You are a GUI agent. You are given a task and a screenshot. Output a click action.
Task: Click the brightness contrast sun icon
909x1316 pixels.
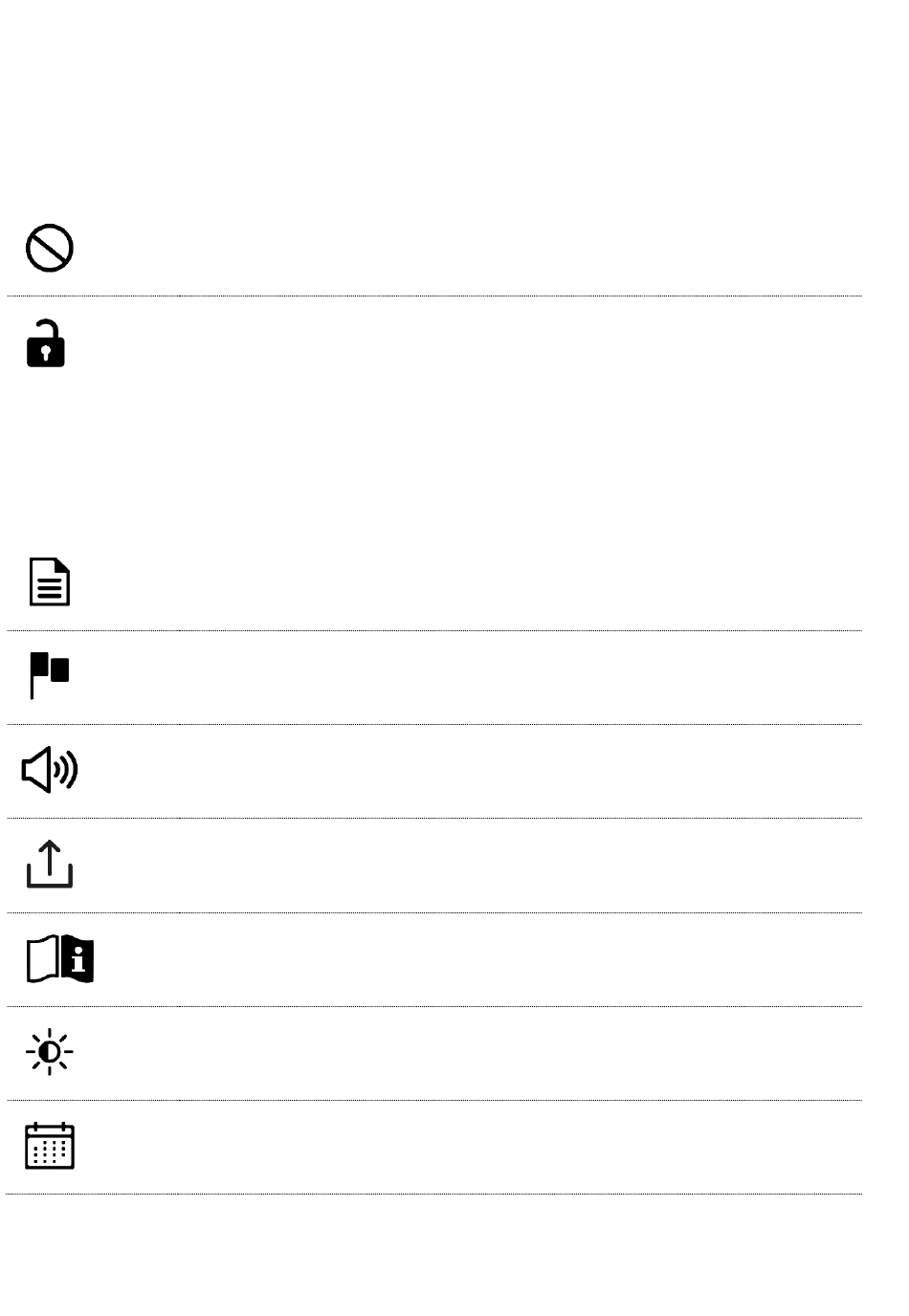(50, 1052)
